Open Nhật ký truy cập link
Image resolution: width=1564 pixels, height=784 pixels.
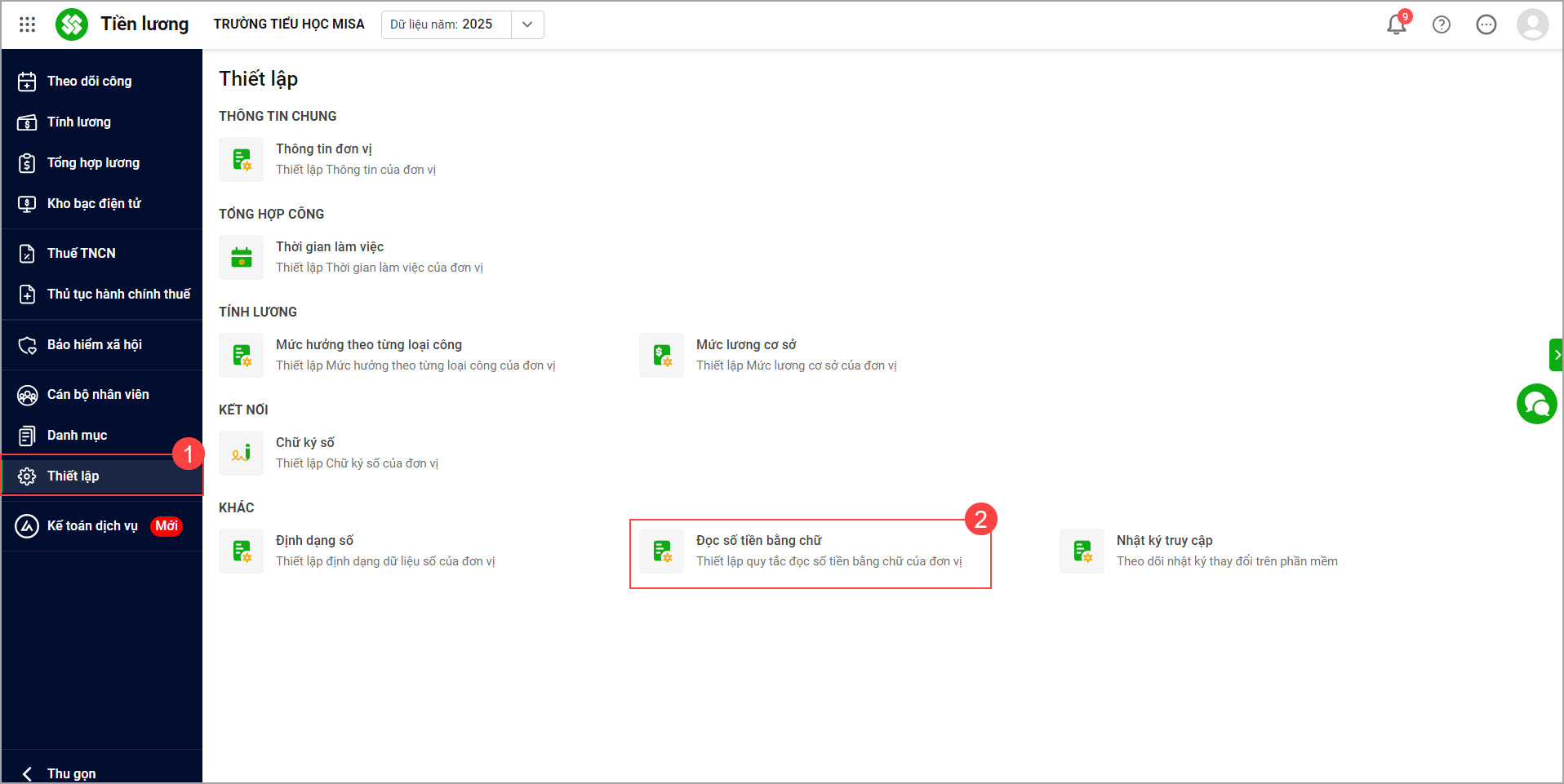1165,541
